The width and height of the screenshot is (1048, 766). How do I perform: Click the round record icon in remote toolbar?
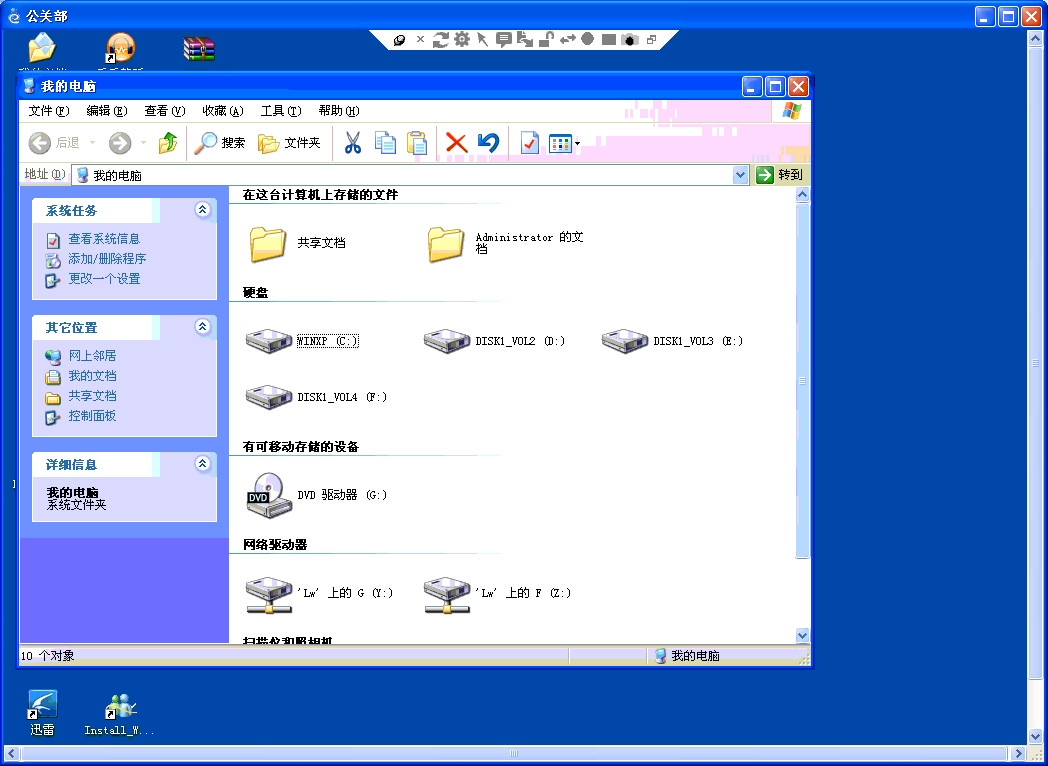(587, 39)
